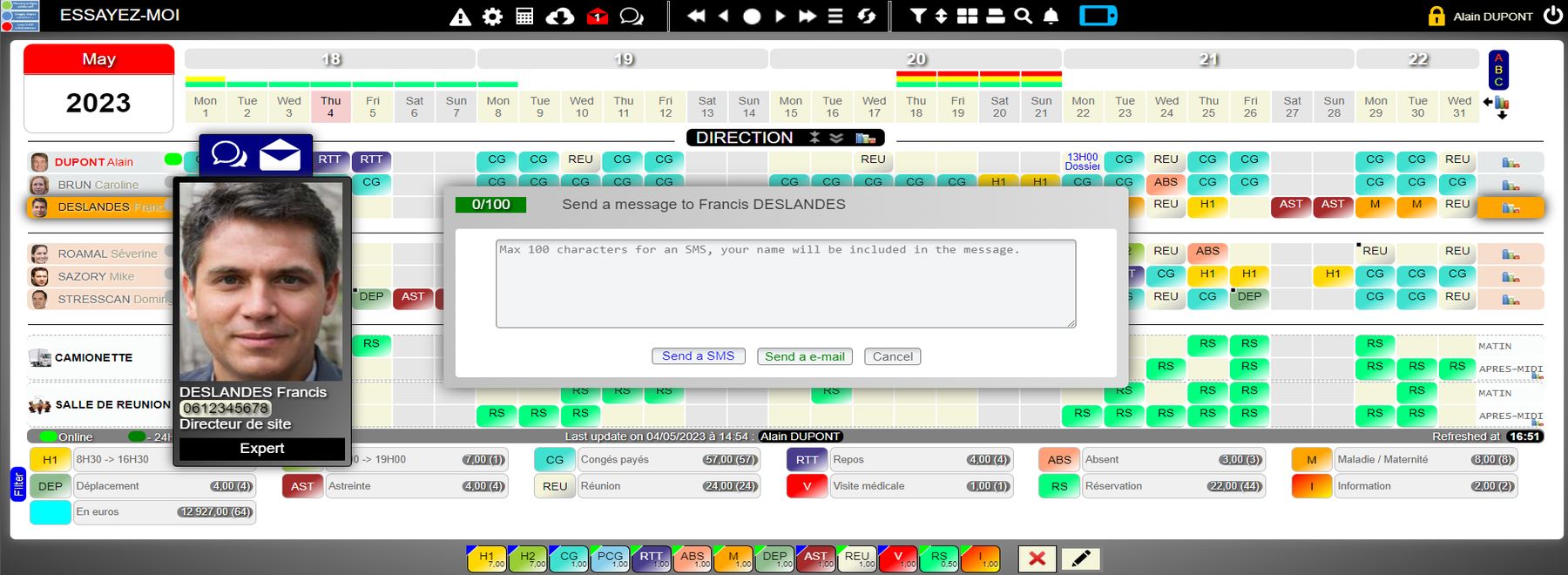Click the pencil edit button
Screen dimensions: 1568x575
(x=1080, y=558)
